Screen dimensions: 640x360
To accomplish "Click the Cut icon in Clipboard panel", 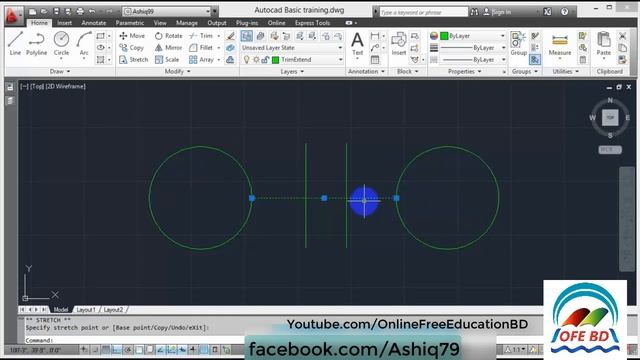I will coord(622,36).
